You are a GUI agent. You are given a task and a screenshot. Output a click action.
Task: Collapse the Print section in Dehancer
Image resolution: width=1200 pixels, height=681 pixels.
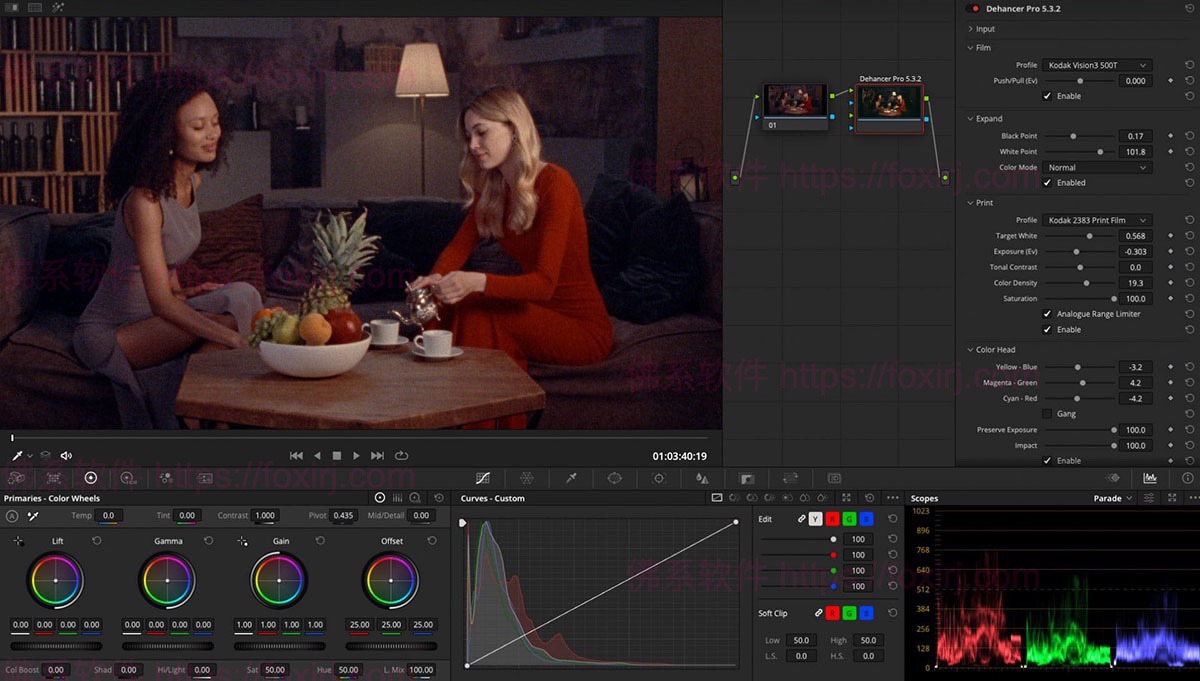[x=978, y=202]
